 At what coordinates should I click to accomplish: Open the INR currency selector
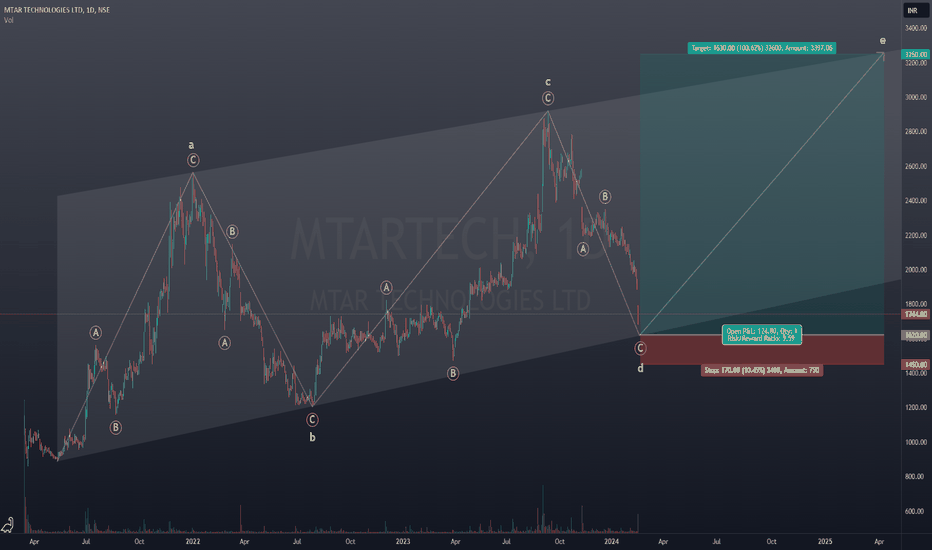click(916, 10)
